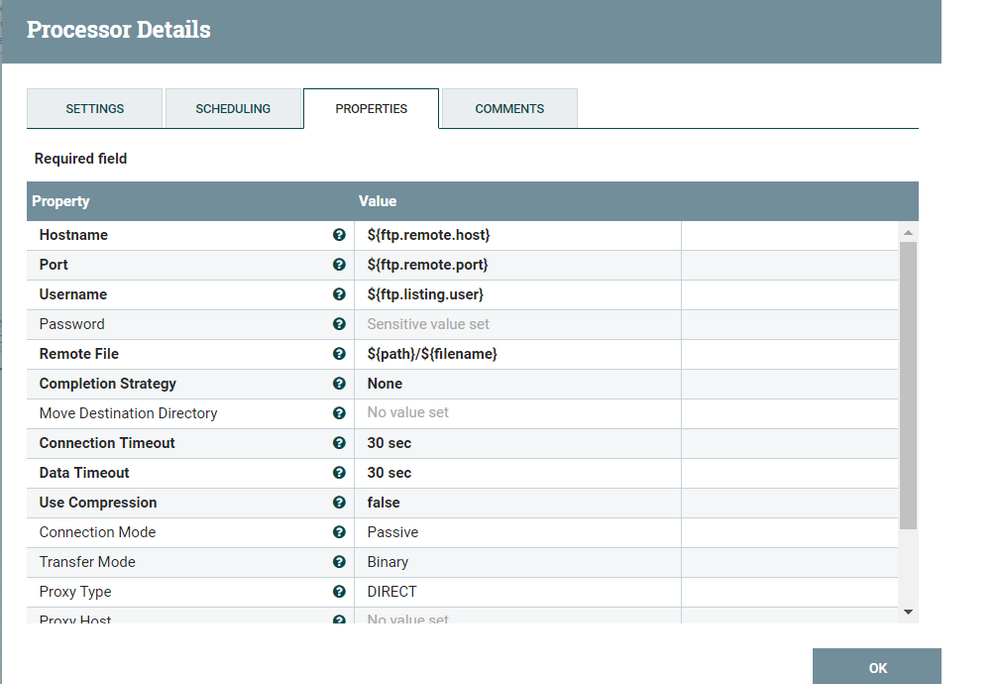
Task: Switch to the Settings tab
Action: (x=94, y=109)
